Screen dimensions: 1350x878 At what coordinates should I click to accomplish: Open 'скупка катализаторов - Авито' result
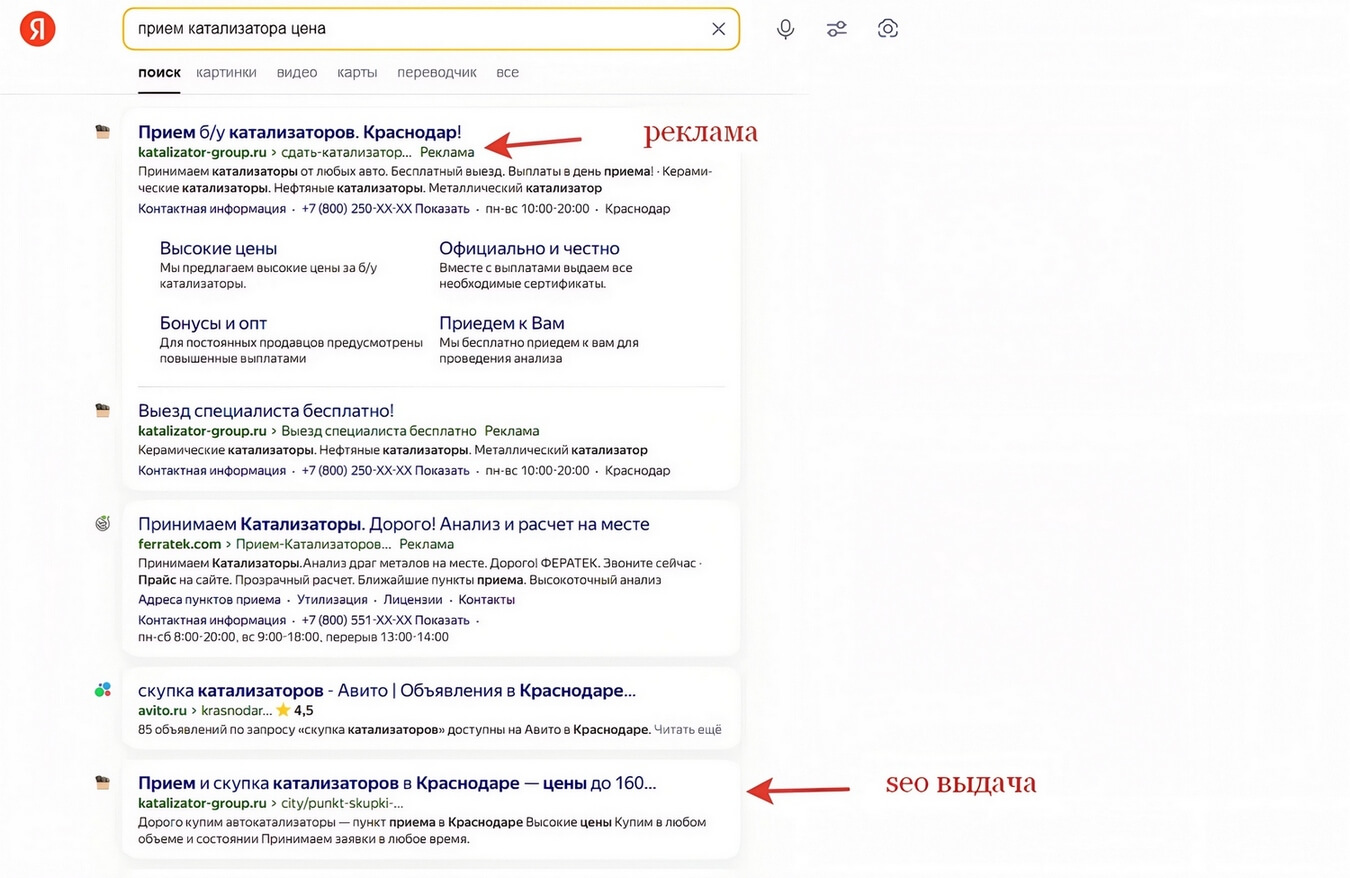point(387,690)
